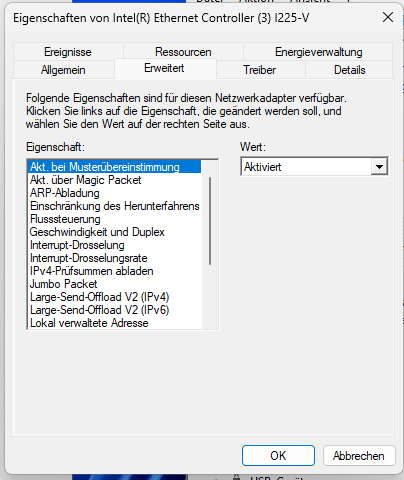This screenshot has width=404, height=480.
Task: Select Interrupt-Drosselungsrate property
Action: pos(115,258)
